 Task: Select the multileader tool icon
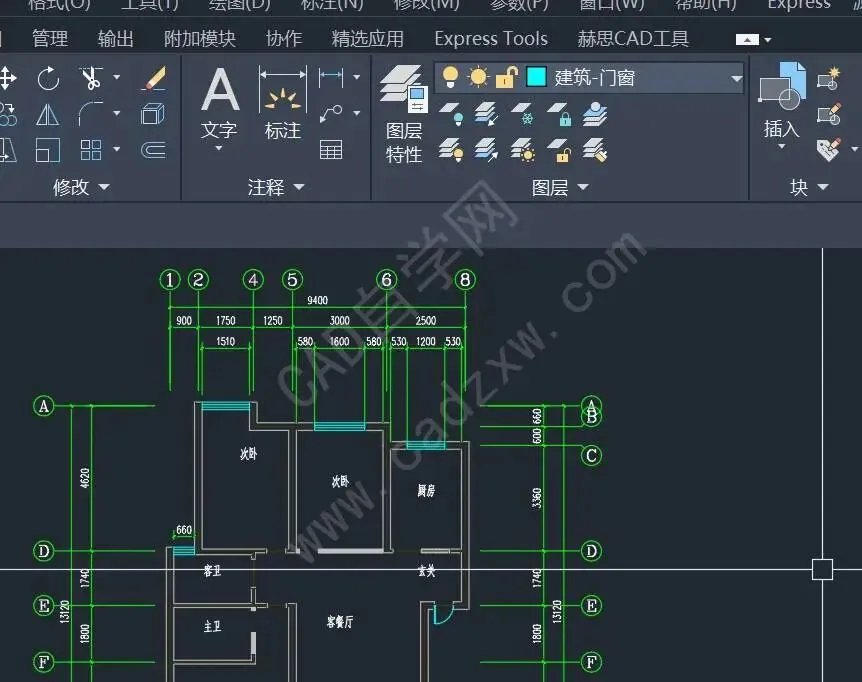pyautogui.click(x=331, y=113)
